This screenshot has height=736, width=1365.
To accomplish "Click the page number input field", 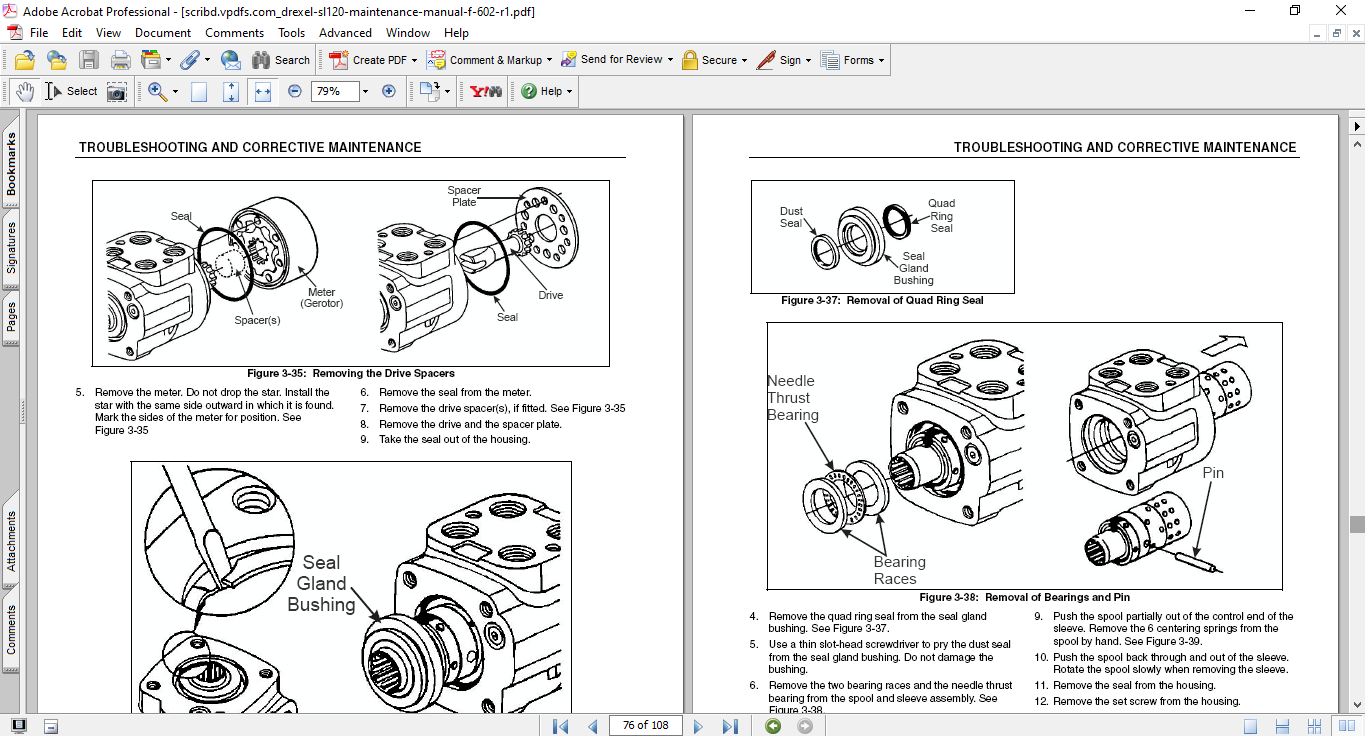I will click(x=645, y=725).
